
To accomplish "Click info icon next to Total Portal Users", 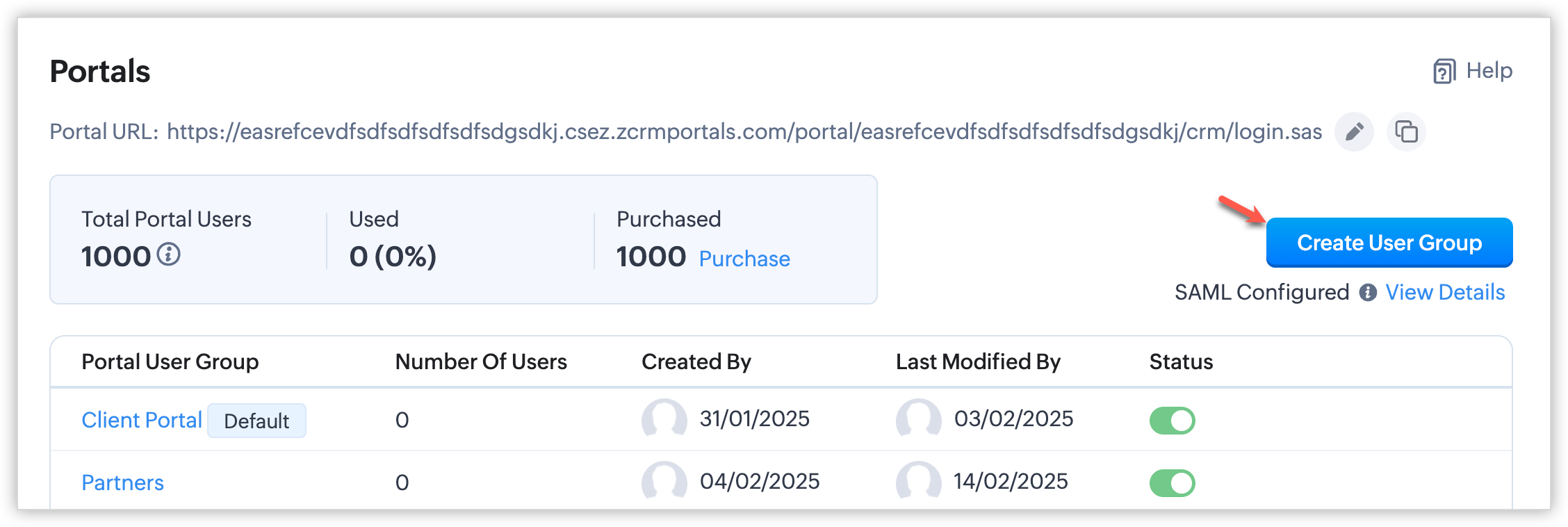I will tap(168, 254).
